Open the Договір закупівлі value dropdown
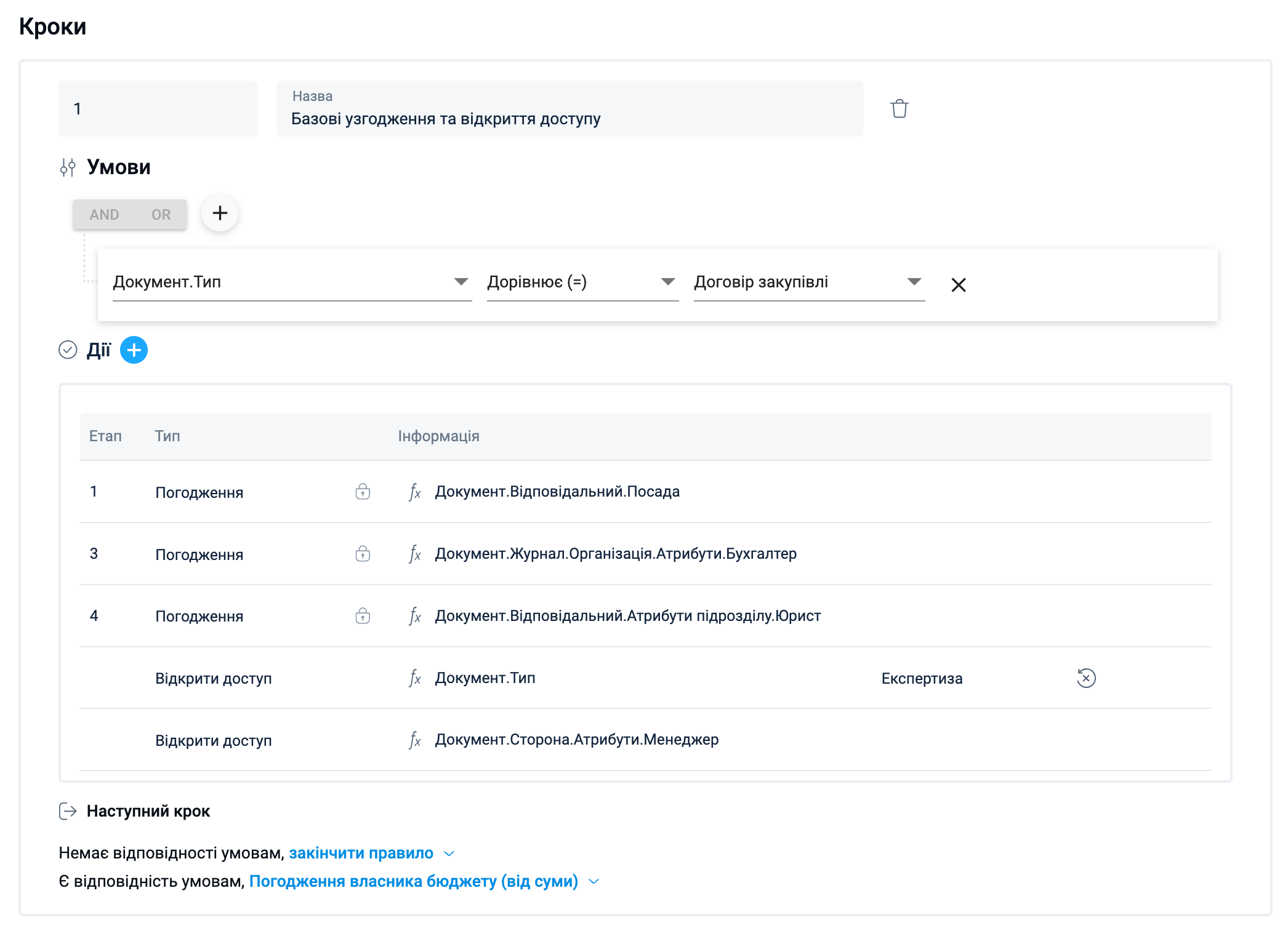This screenshot has height=928, width=1288. tap(914, 282)
